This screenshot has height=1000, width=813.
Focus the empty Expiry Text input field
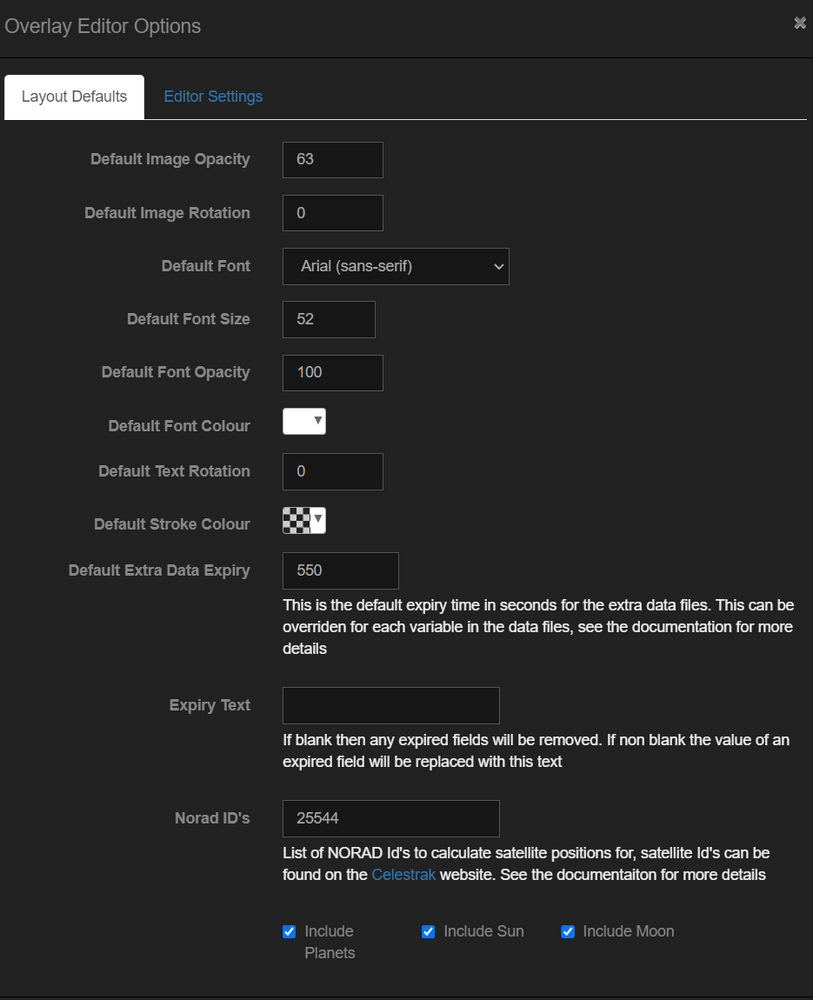click(390, 705)
